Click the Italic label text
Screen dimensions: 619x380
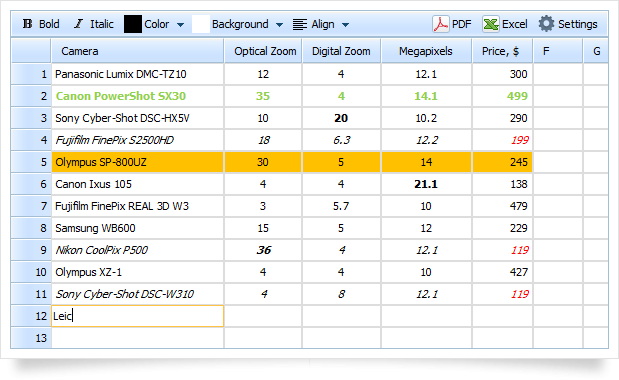(x=102, y=24)
